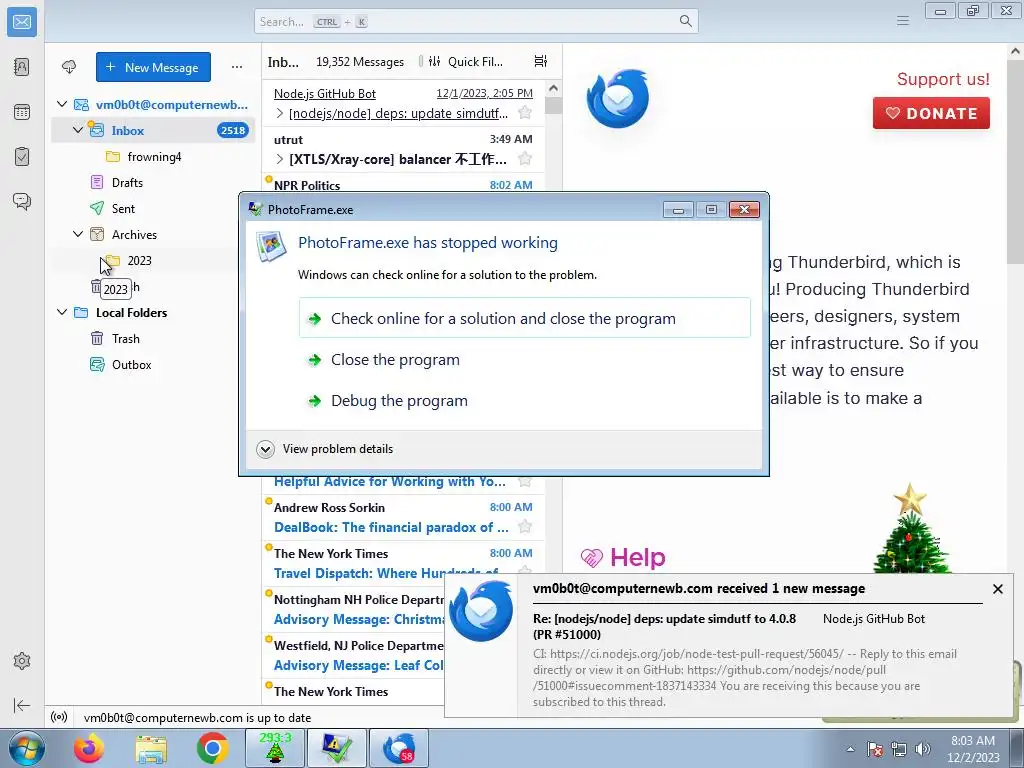Switch to Thunderbird taskbar button
Screen dimensions: 1024x768
pyautogui.click(x=399, y=748)
